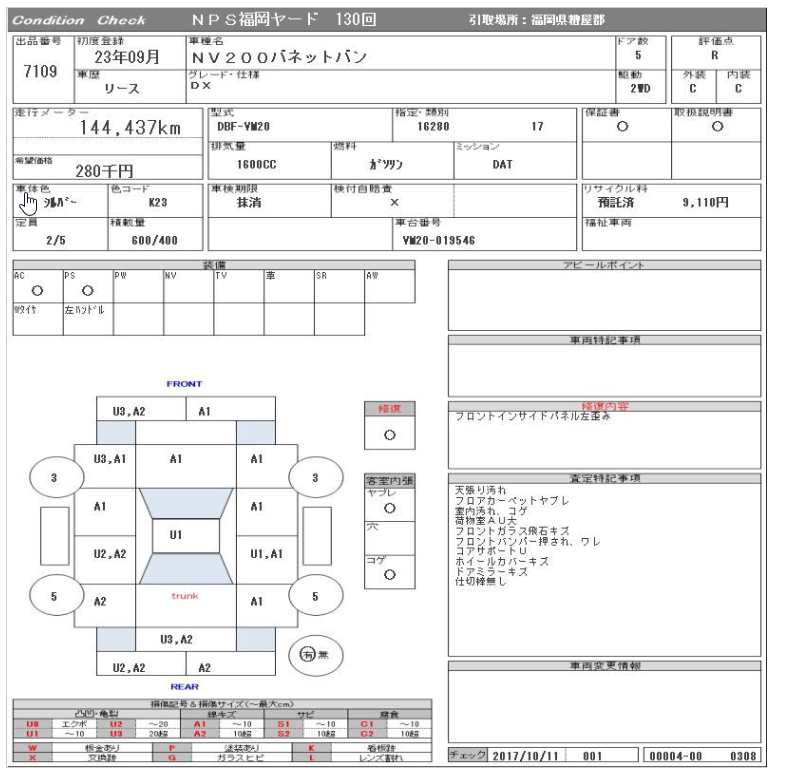This screenshot has width=795, height=768.
Task: Toggle the 修復 repair history circle
Action: point(388,436)
